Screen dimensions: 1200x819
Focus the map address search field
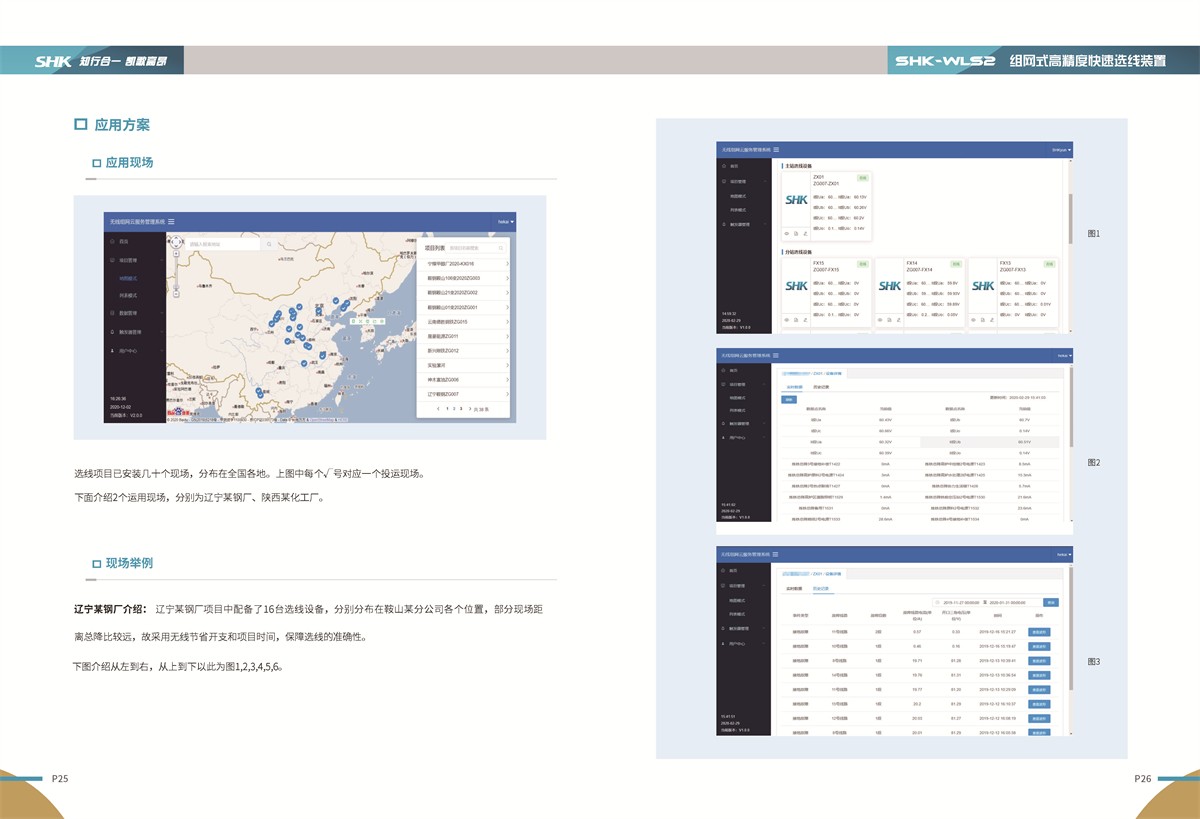pyautogui.click(x=223, y=244)
